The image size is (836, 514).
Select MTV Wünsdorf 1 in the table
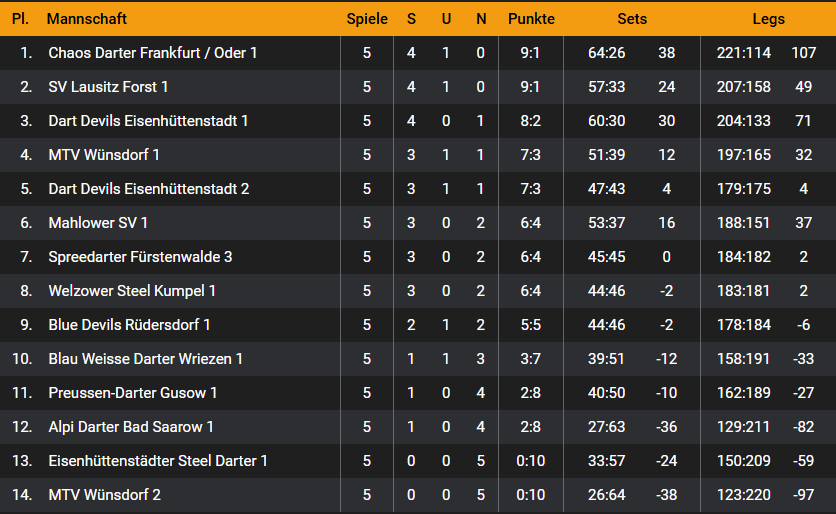[x=104, y=155]
